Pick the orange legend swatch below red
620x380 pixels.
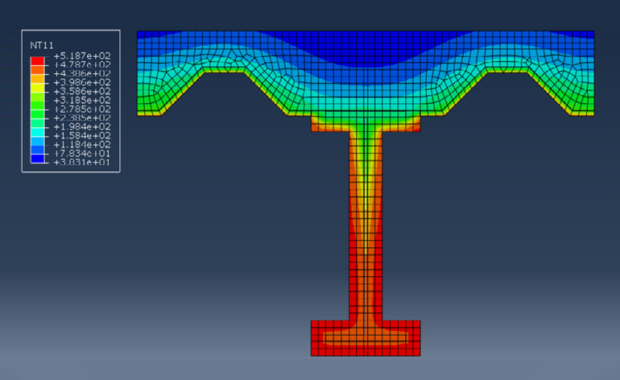coord(38,70)
